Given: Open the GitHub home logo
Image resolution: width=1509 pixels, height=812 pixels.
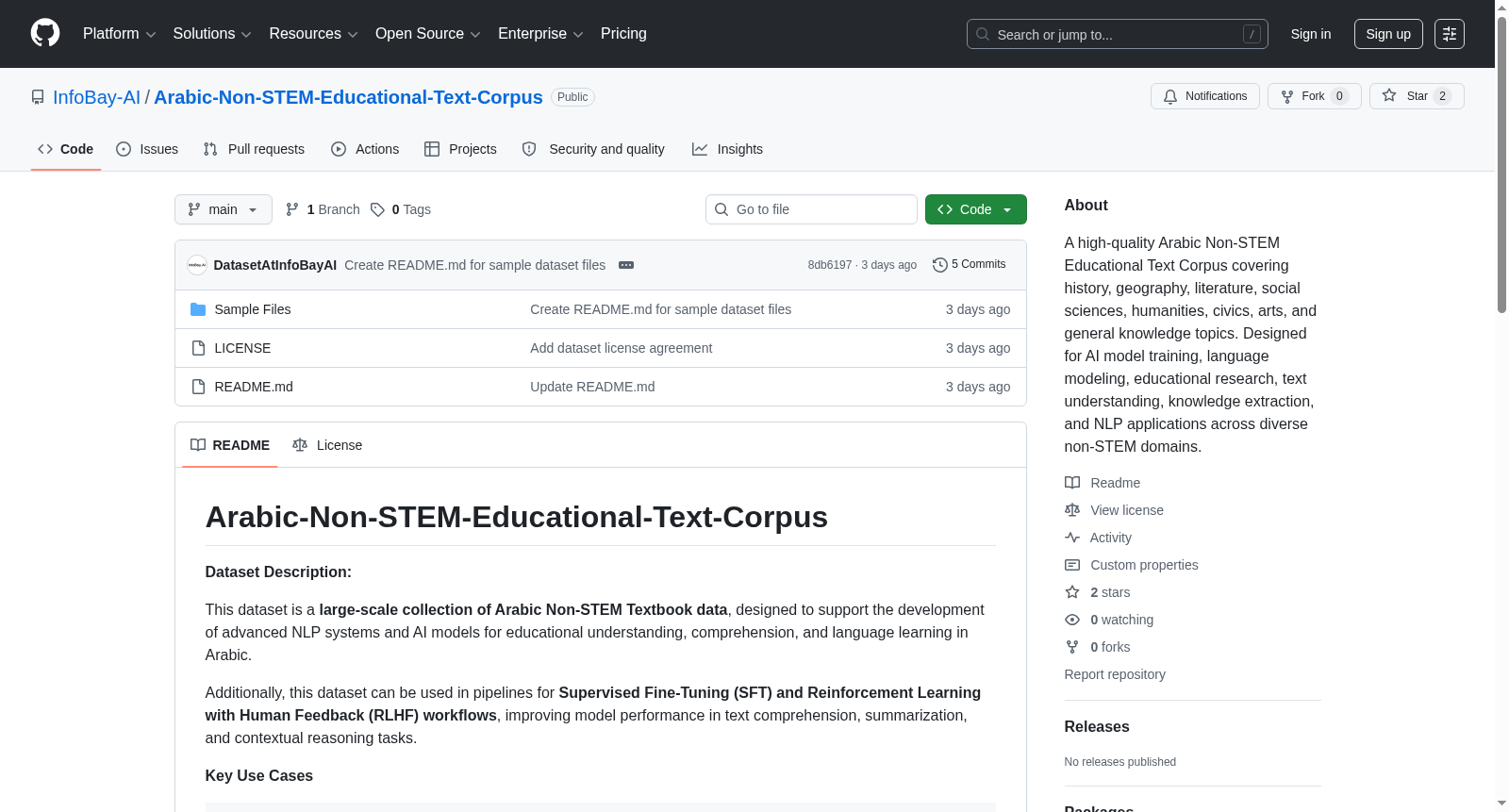Looking at the screenshot, I should 45,33.
